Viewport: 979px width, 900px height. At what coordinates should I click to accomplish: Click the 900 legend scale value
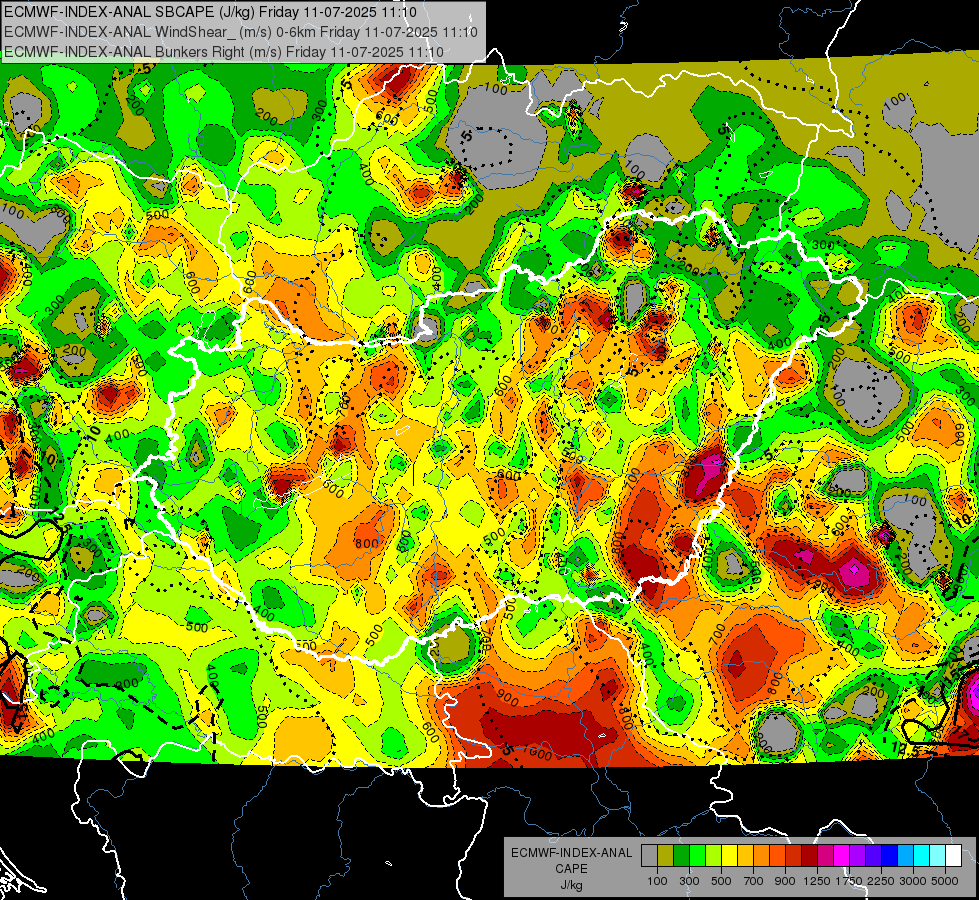tap(785, 881)
